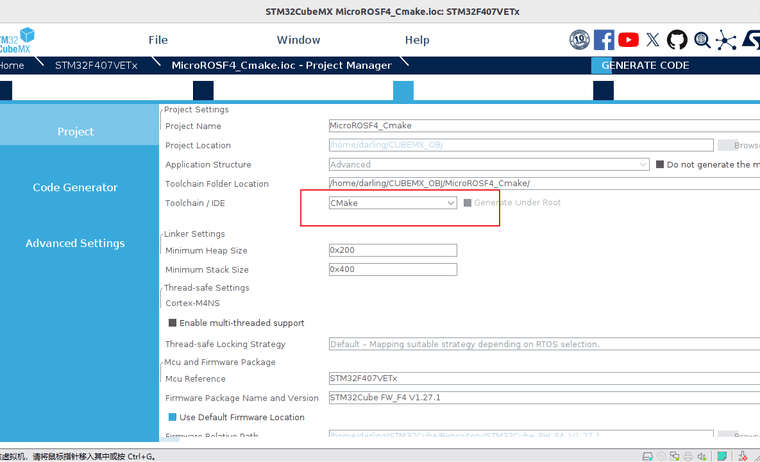Click the VM printer status icon
The width and height of the screenshot is (760, 462).
point(688,456)
